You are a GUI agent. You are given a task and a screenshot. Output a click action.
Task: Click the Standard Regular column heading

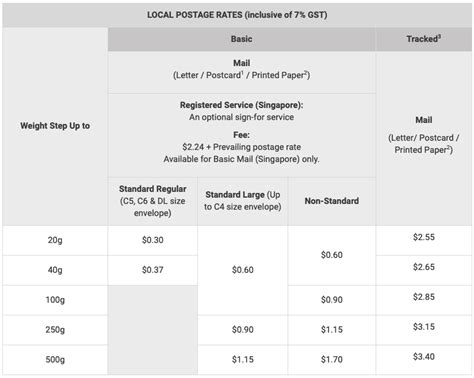pyautogui.click(x=153, y=189)
